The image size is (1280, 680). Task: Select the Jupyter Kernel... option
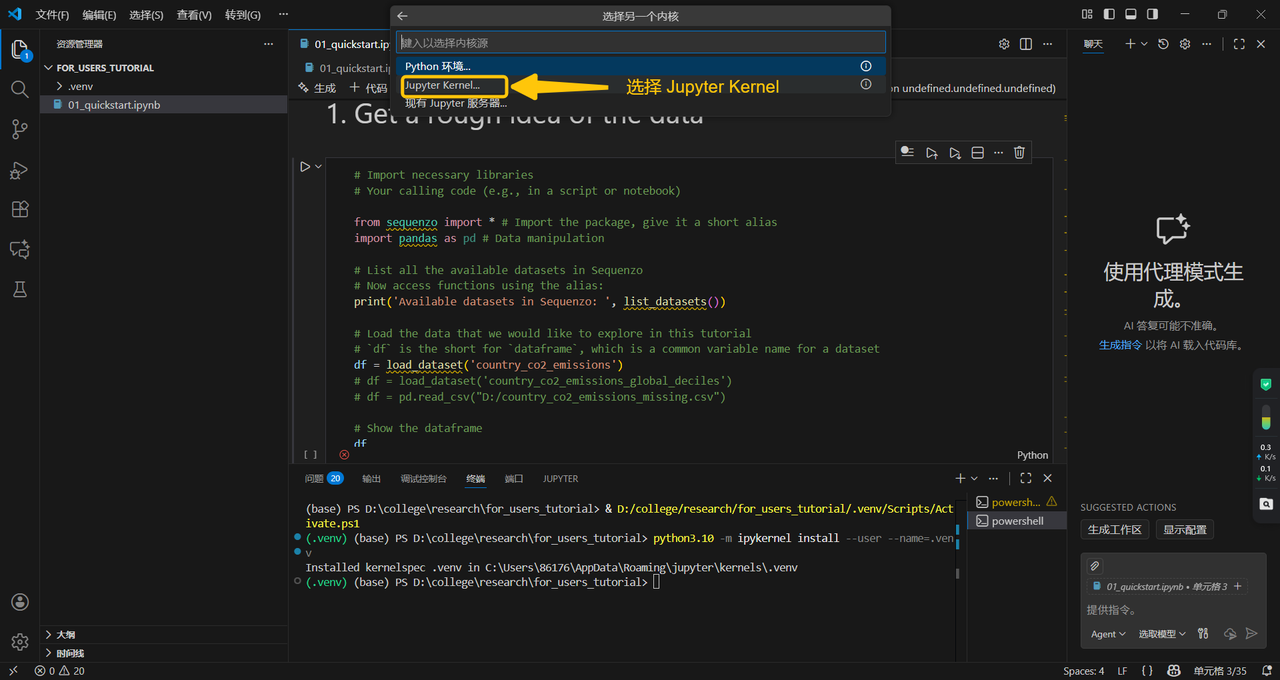click(x=442, y=85)
